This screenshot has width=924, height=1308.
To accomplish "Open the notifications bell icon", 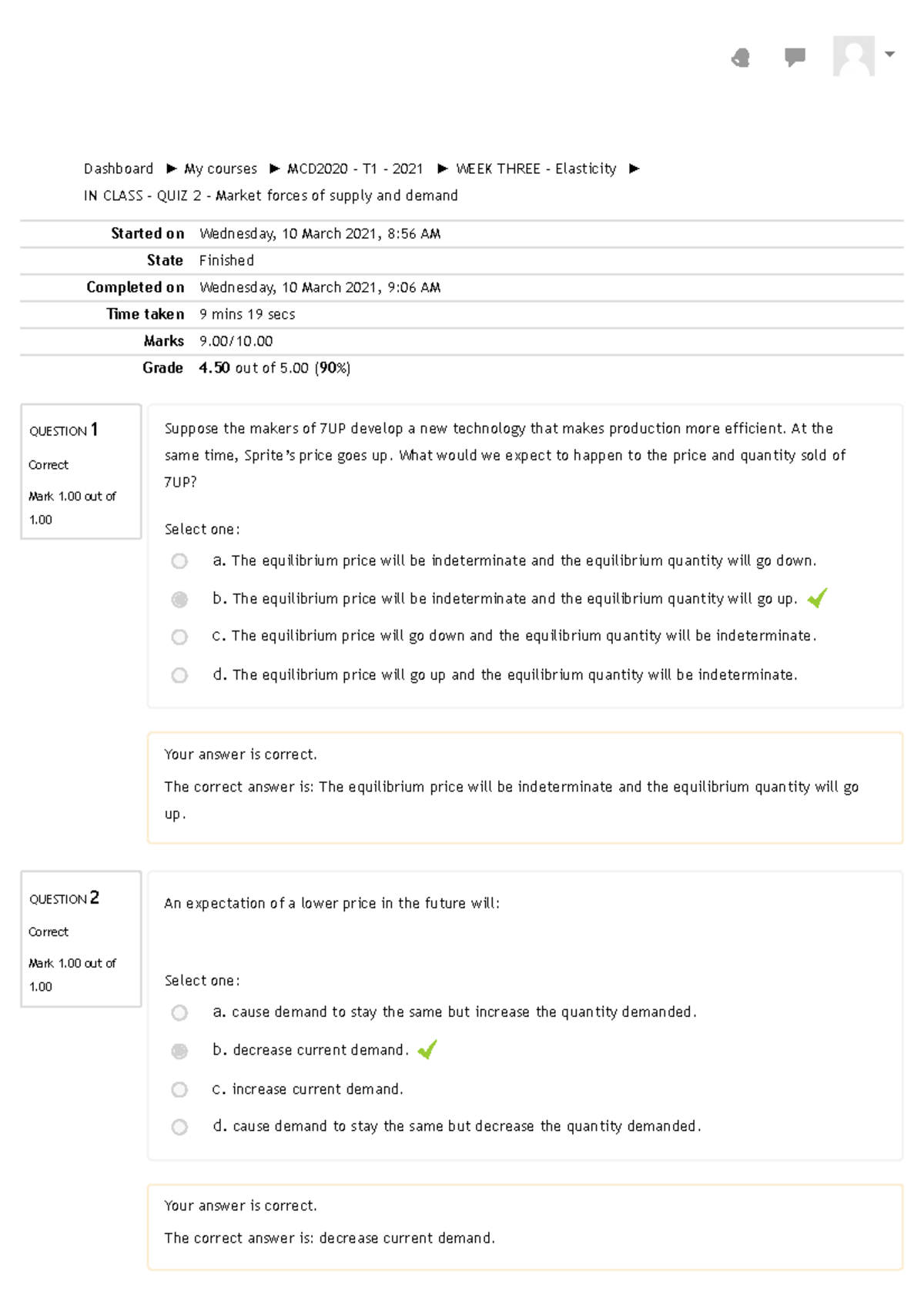I will (740, 56).
